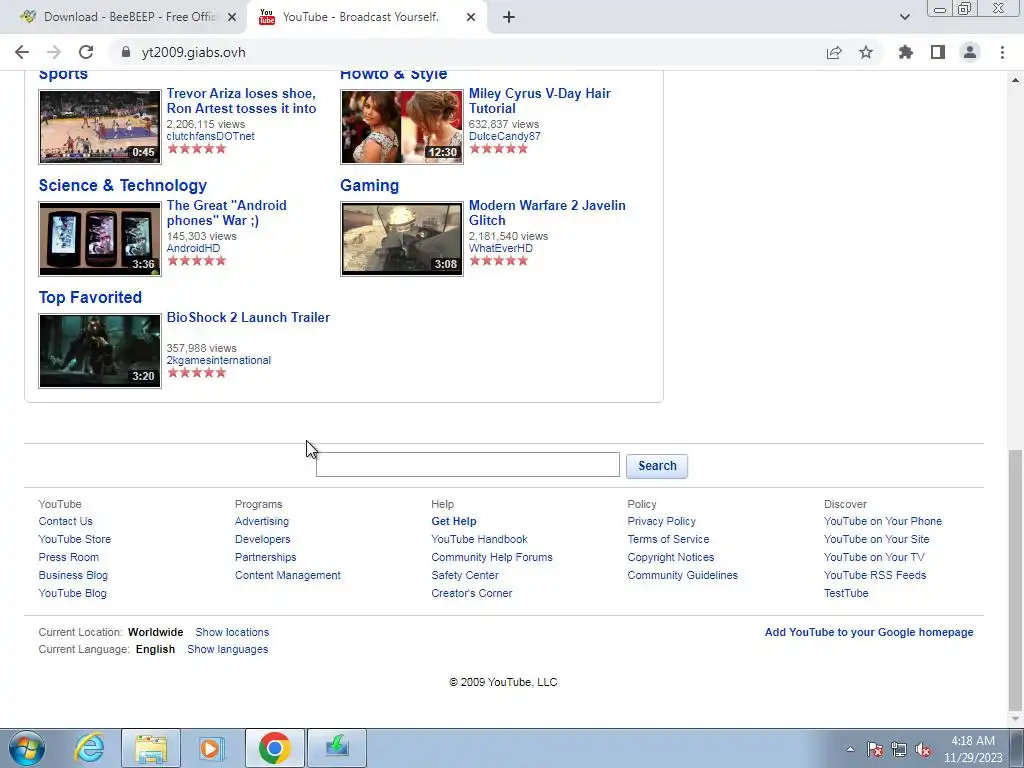1024x768 pixels.
Task: Share this page via the share icon
Action: [x=834, y=52]
